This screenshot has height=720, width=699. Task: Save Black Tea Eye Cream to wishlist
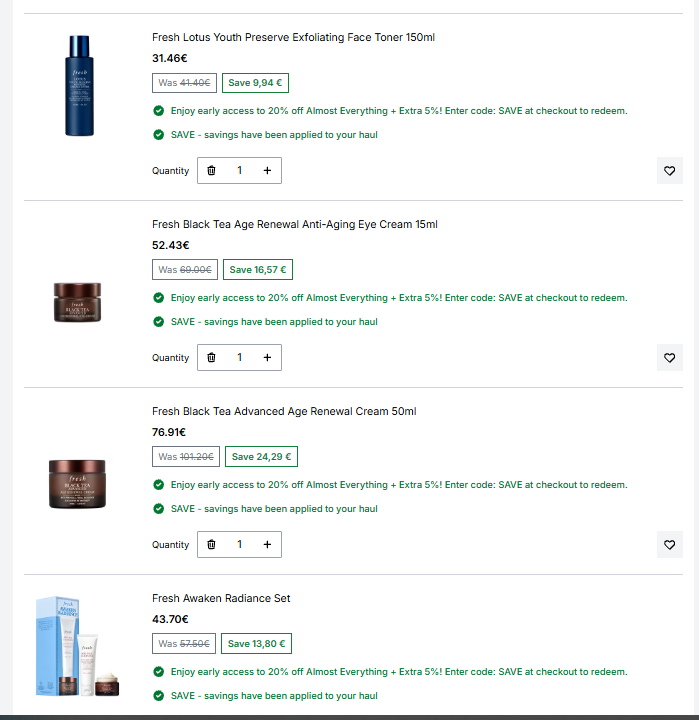670,357
